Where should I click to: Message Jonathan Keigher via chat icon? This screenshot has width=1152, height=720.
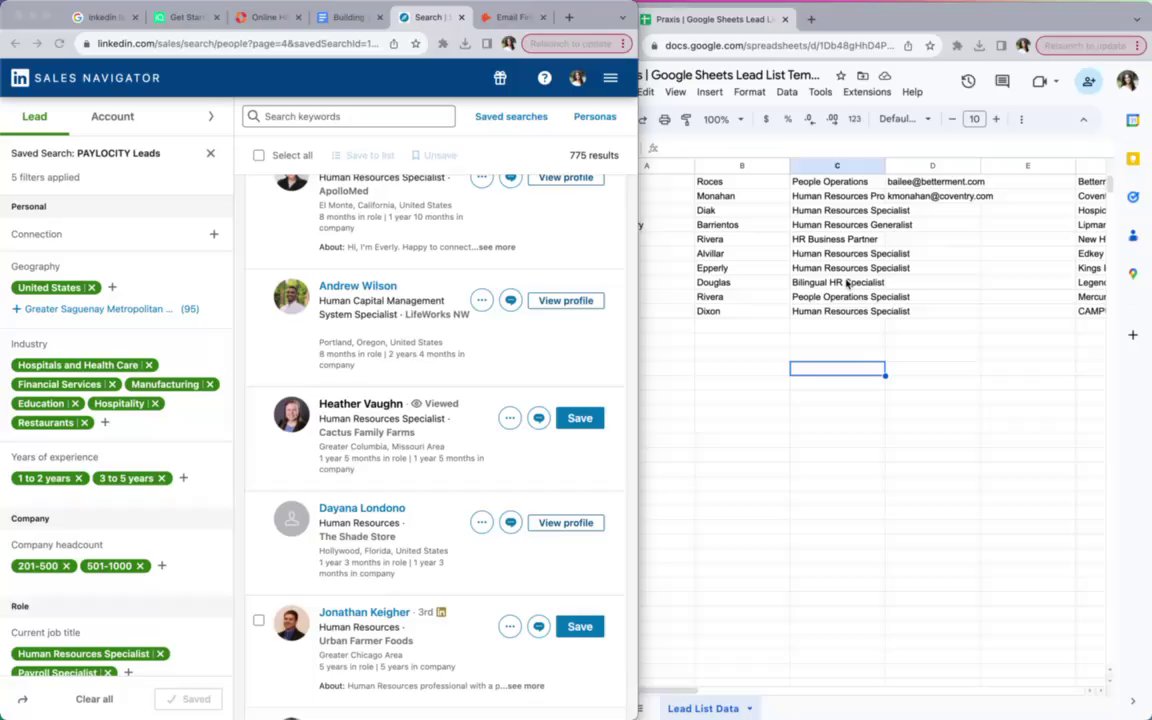pyautogui.click(x=539, y=627)
